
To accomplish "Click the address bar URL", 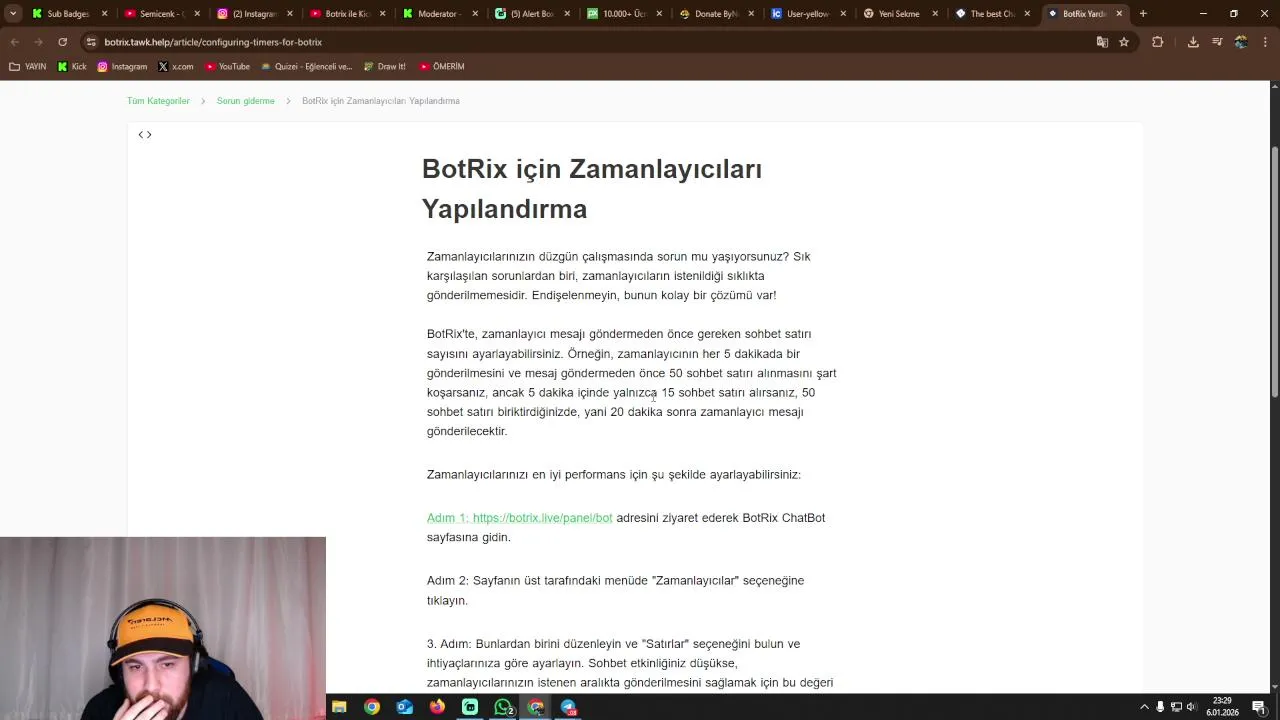I will [213, 42].
